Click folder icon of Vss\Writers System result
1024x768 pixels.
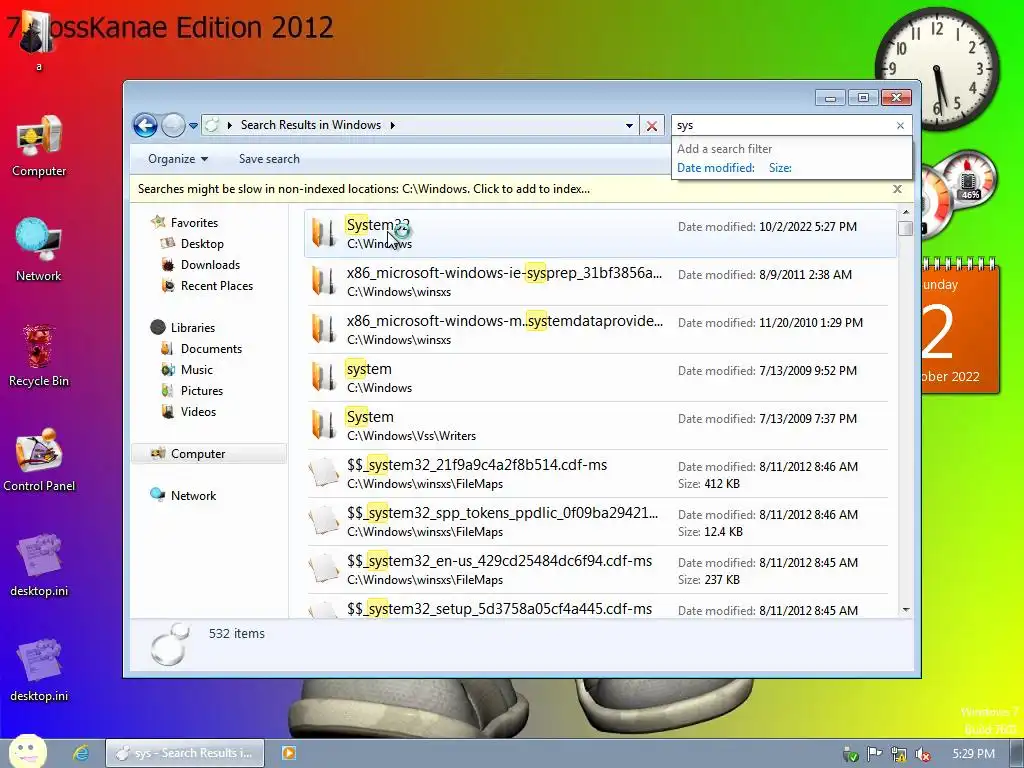pyautogui.click(x=324, y=424)
